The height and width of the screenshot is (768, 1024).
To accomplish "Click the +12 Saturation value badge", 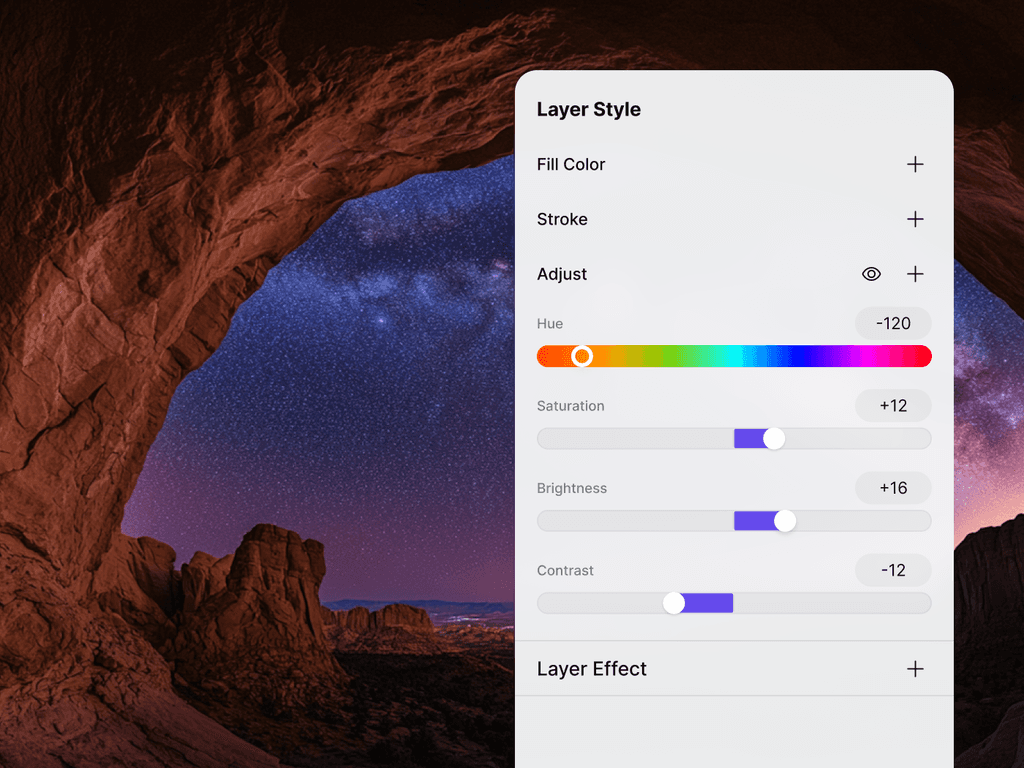I will pyautogui.click(x=892, y=406).
